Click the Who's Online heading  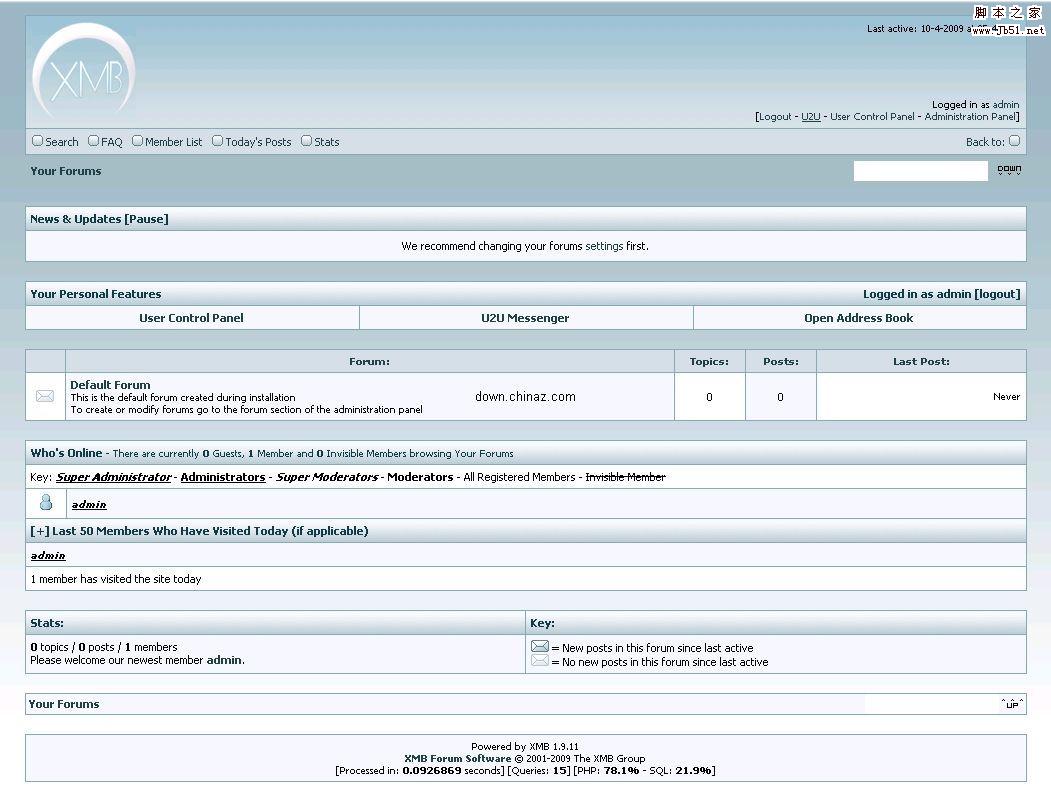(x=66, y=453)
